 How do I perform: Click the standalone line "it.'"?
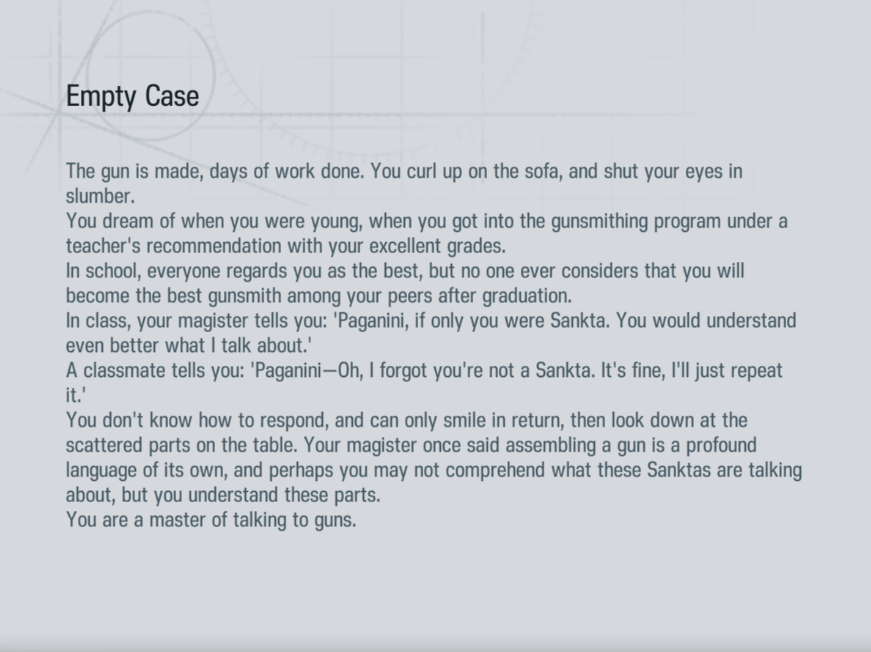coord(76,395)
